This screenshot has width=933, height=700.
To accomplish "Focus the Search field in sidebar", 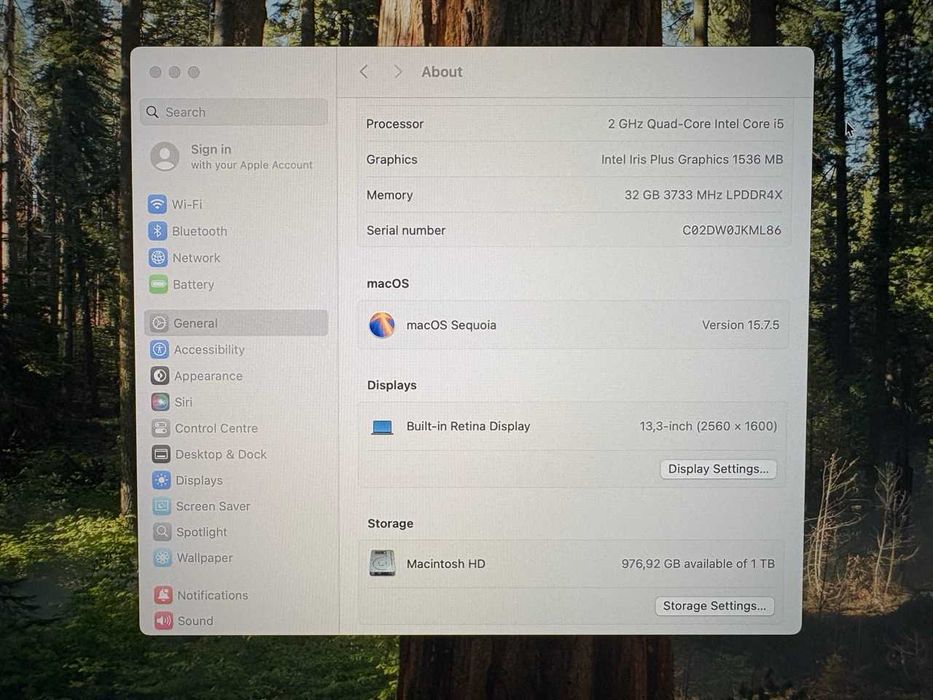I will pos(234,112).
